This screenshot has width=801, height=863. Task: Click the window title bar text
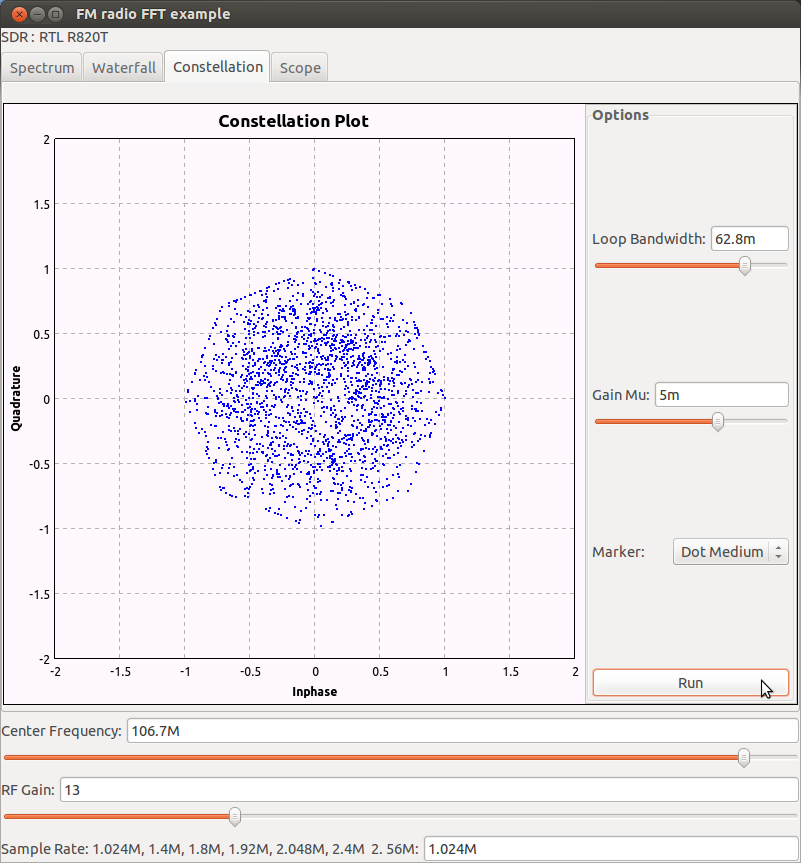pos(153,14)
